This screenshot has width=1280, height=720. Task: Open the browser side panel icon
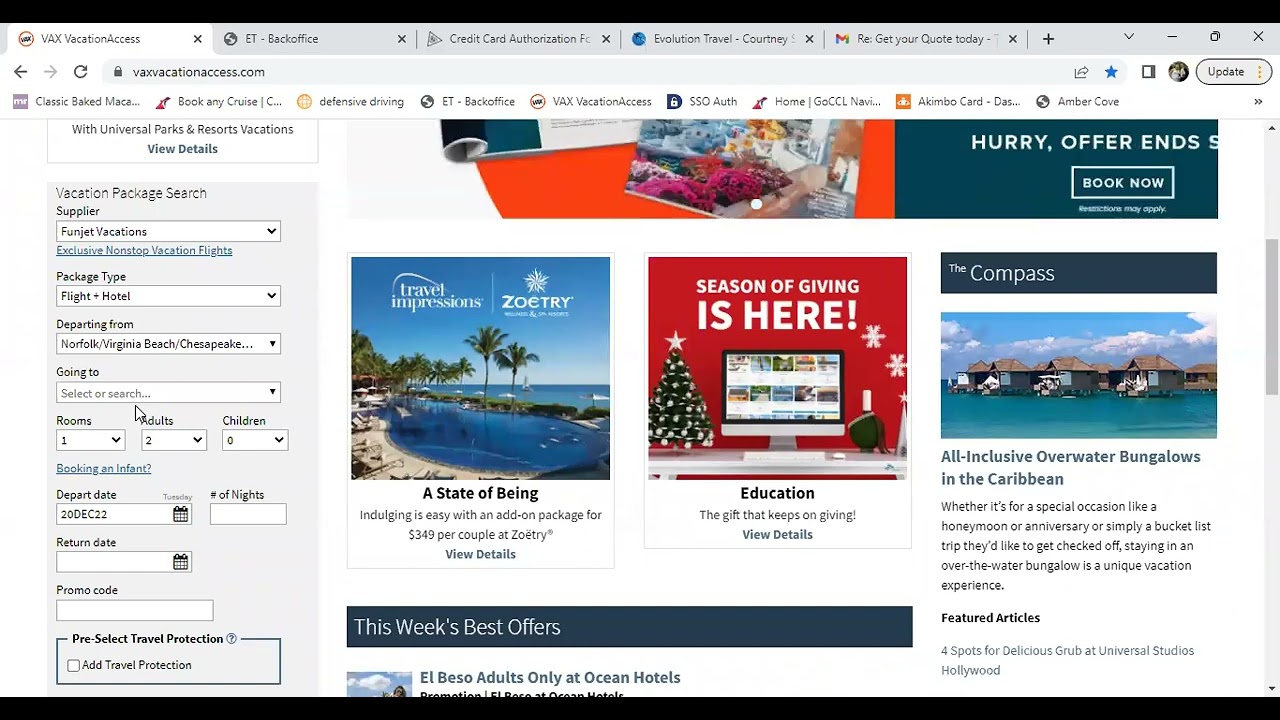click(1149, 72)
